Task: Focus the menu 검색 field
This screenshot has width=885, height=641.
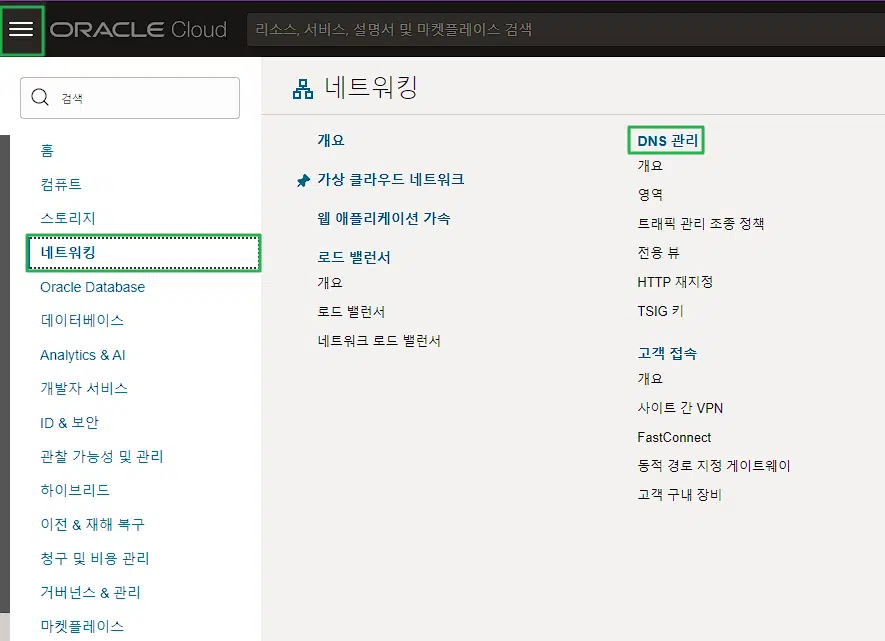Action: 130,98
